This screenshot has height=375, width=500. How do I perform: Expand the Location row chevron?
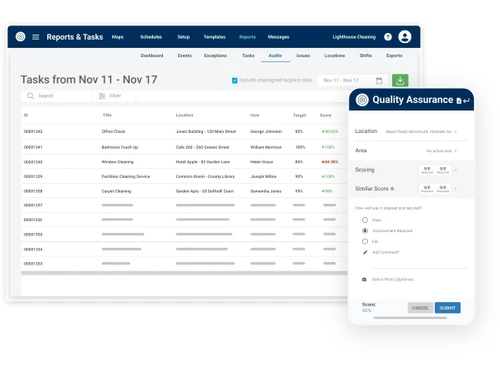click(456, 132)
